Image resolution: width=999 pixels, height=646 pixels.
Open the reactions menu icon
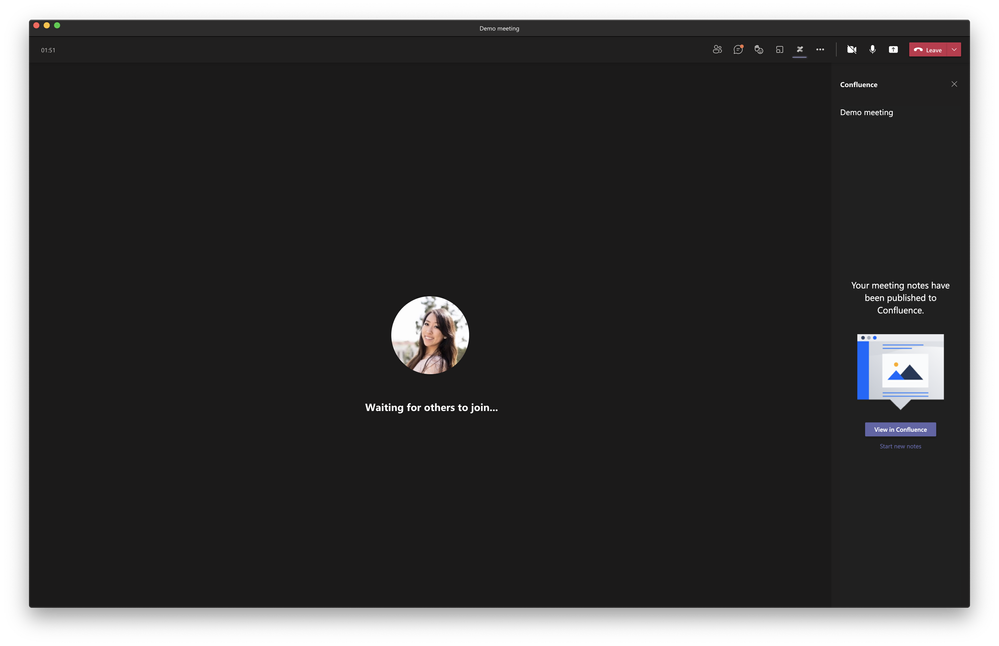coord(759,50)
